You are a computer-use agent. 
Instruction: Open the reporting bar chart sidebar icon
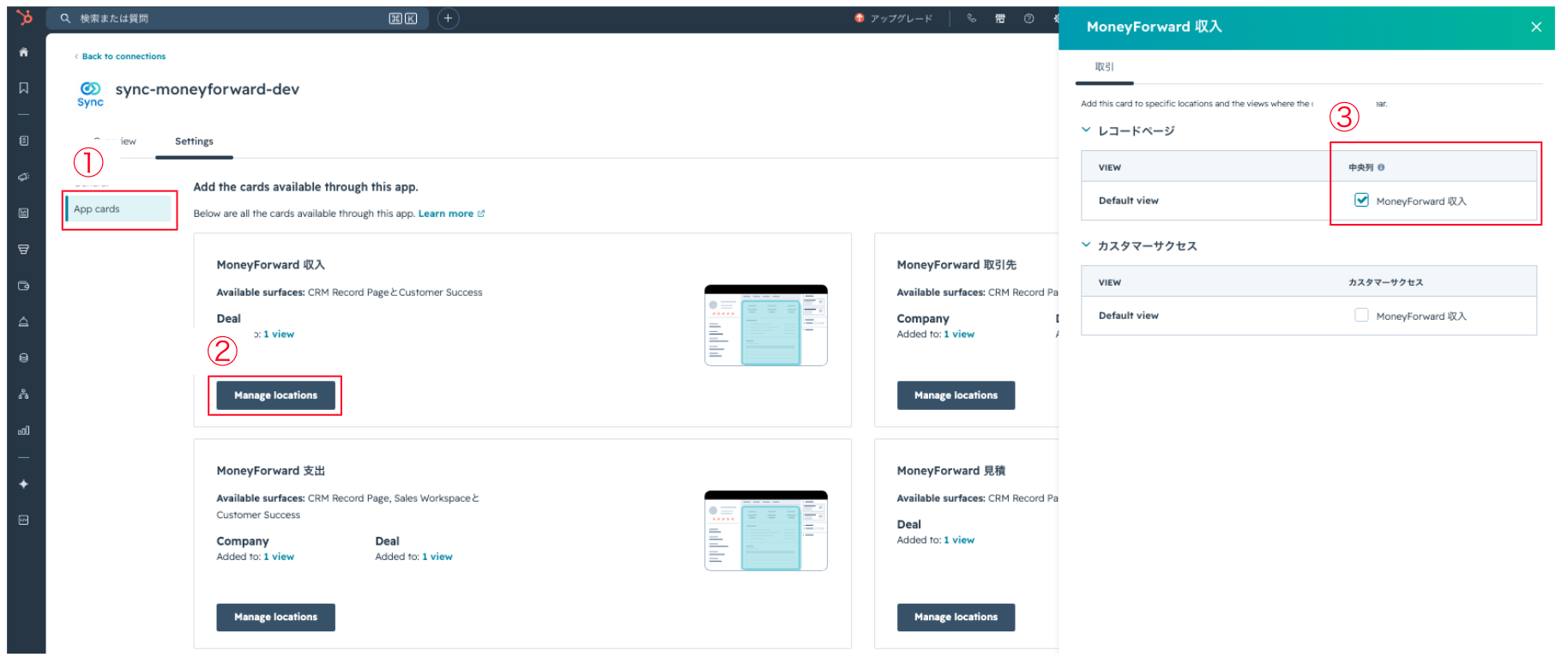click(x=24, y=431)
